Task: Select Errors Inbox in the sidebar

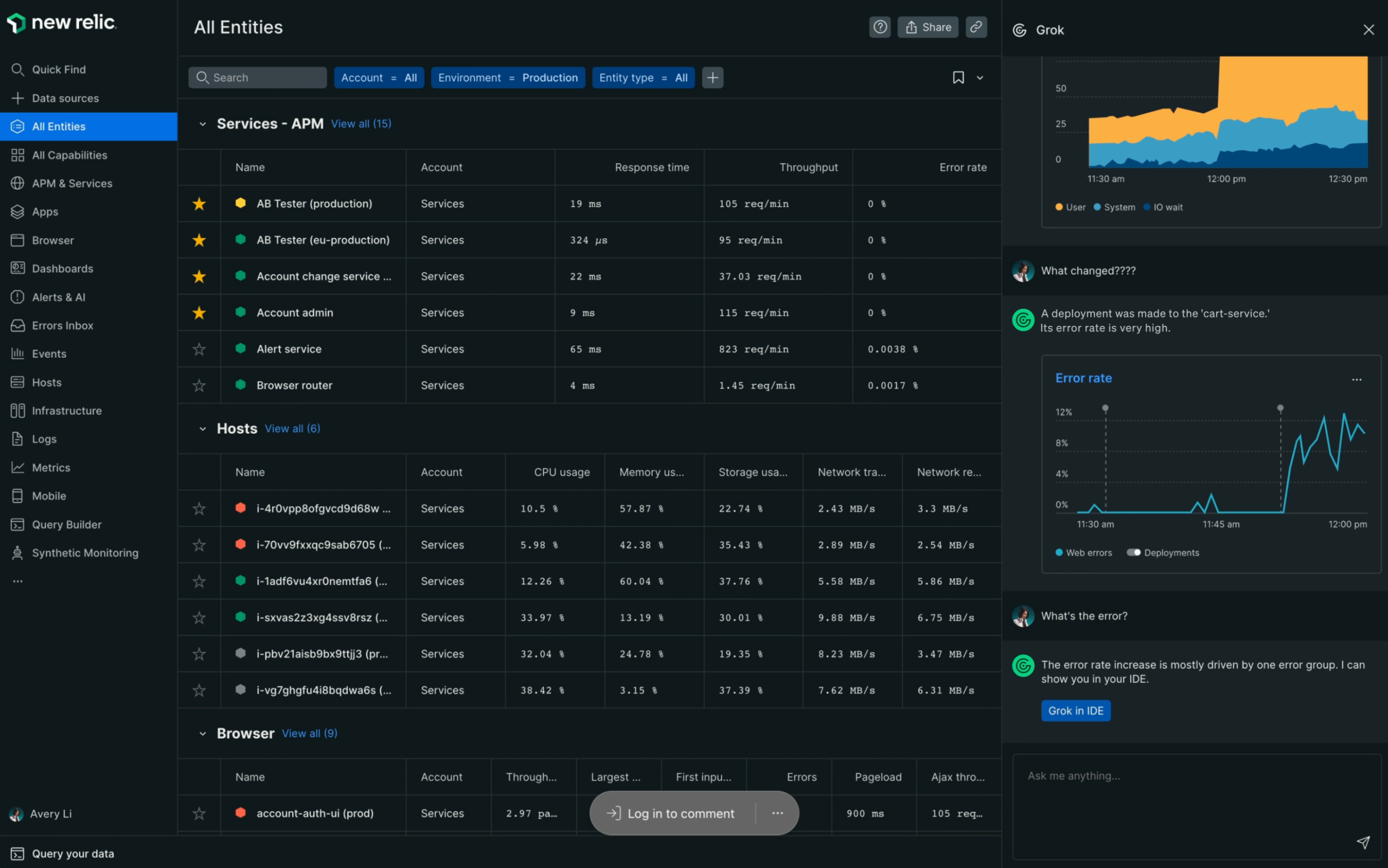Action: point(63,325)
